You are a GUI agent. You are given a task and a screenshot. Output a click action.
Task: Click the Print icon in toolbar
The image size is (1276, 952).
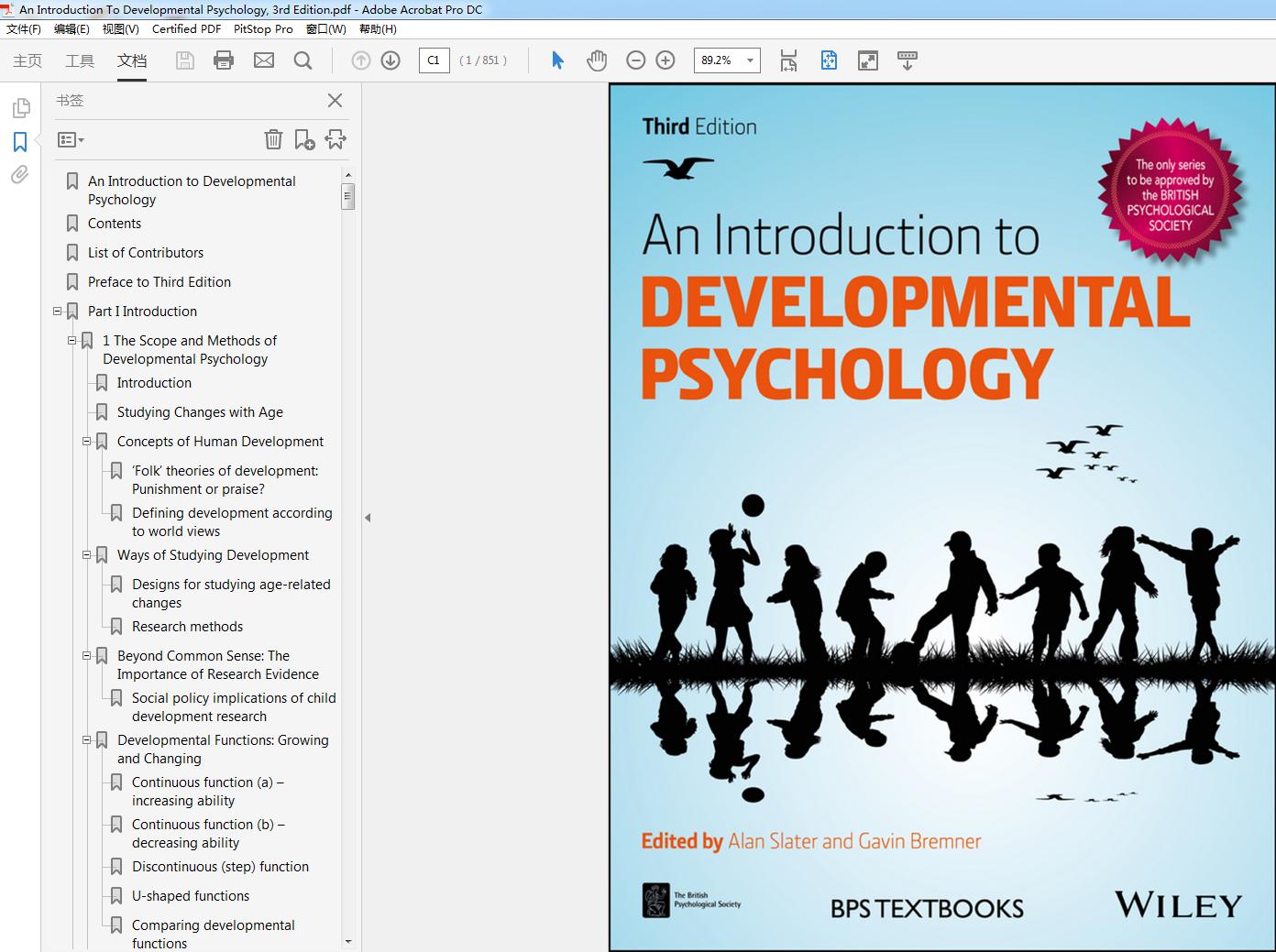[x=223, y=60]
